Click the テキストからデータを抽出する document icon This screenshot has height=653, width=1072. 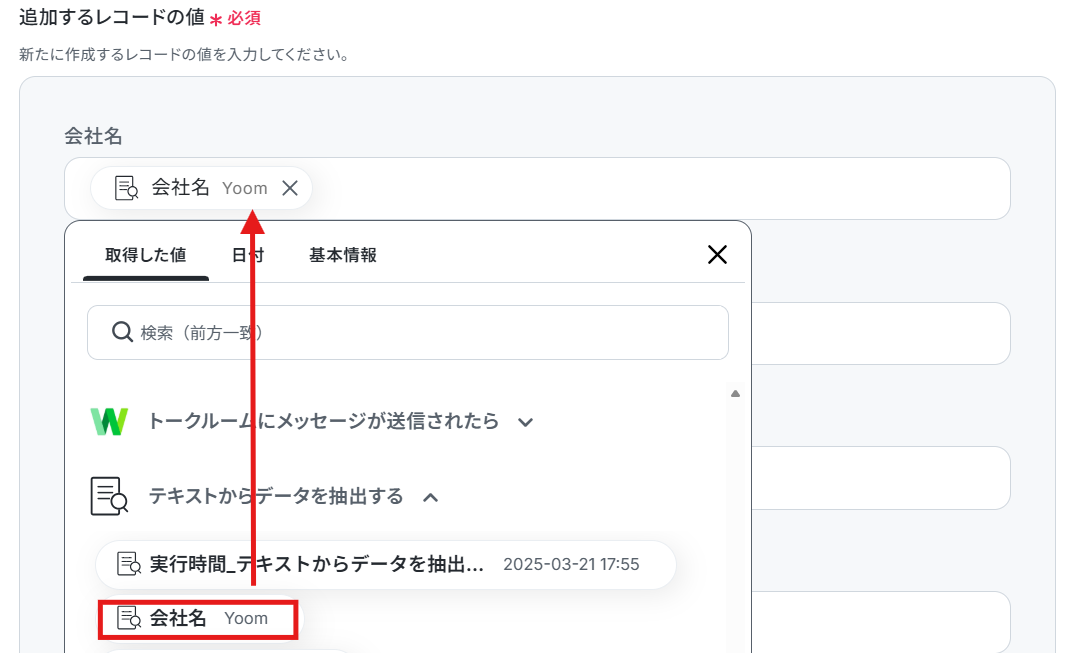[109, 496]
